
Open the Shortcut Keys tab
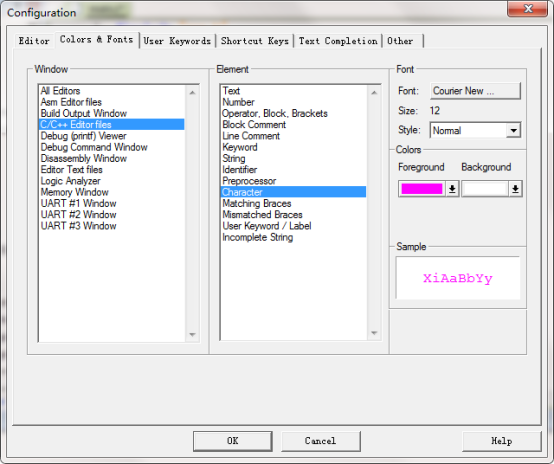(255, 41)
